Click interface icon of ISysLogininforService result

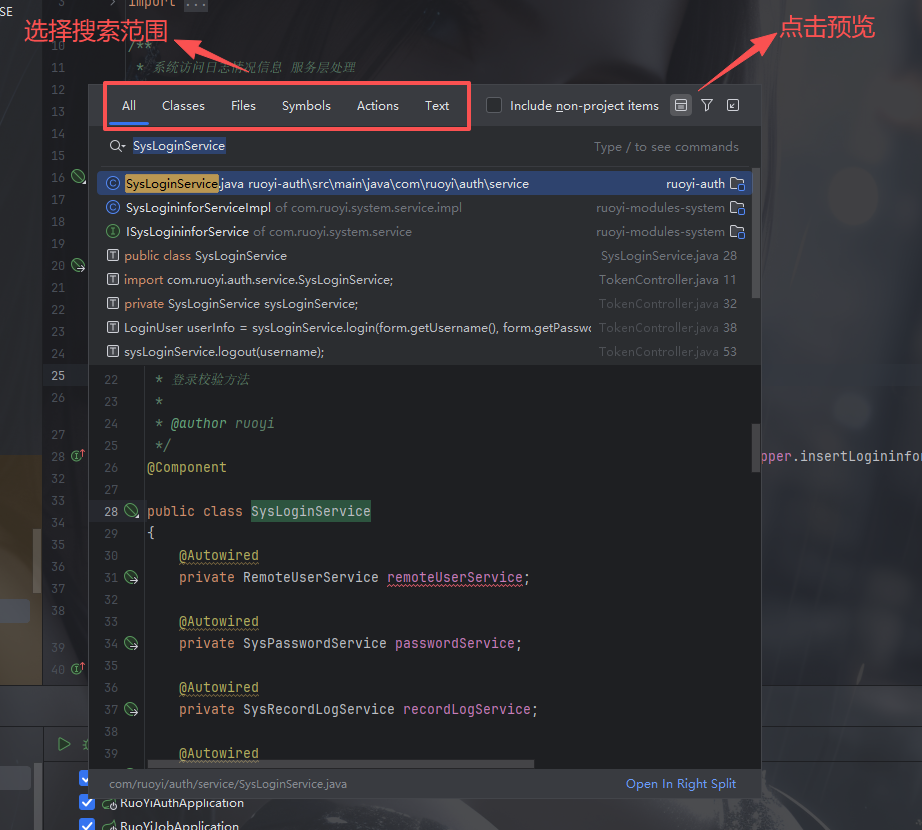pos(113,232)
